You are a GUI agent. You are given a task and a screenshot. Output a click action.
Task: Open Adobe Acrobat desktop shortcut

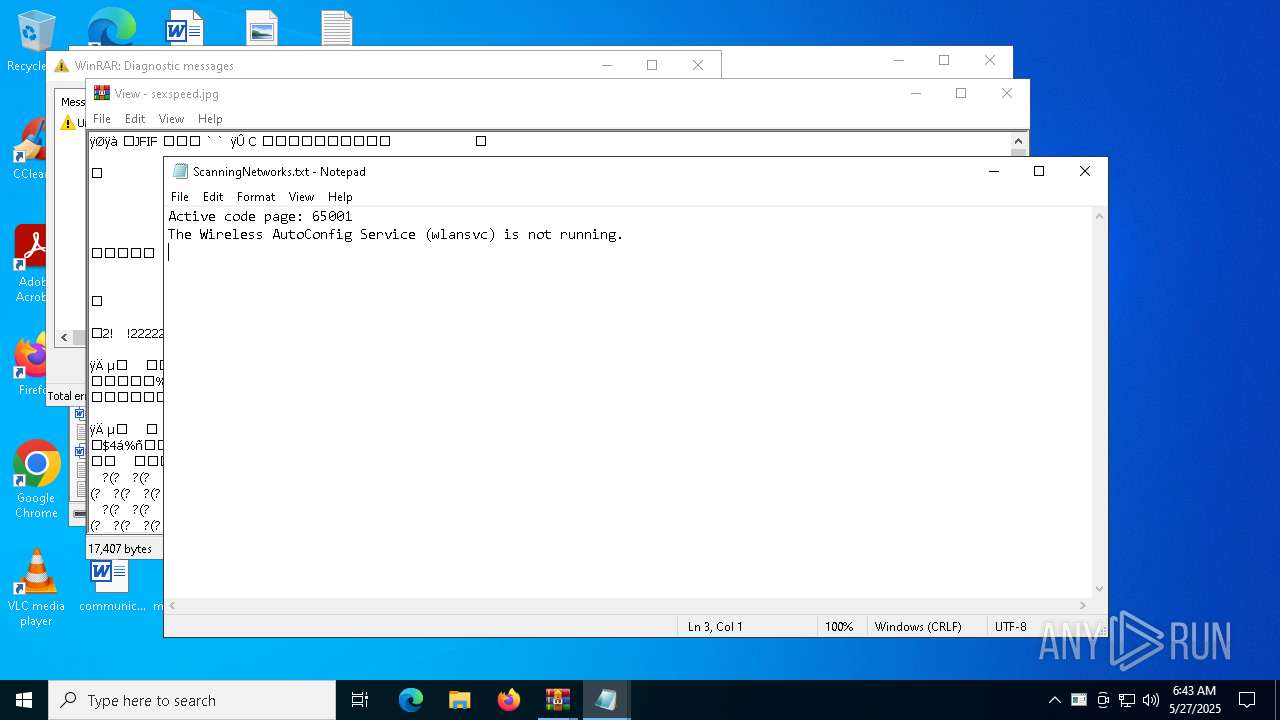coord(31,264)
